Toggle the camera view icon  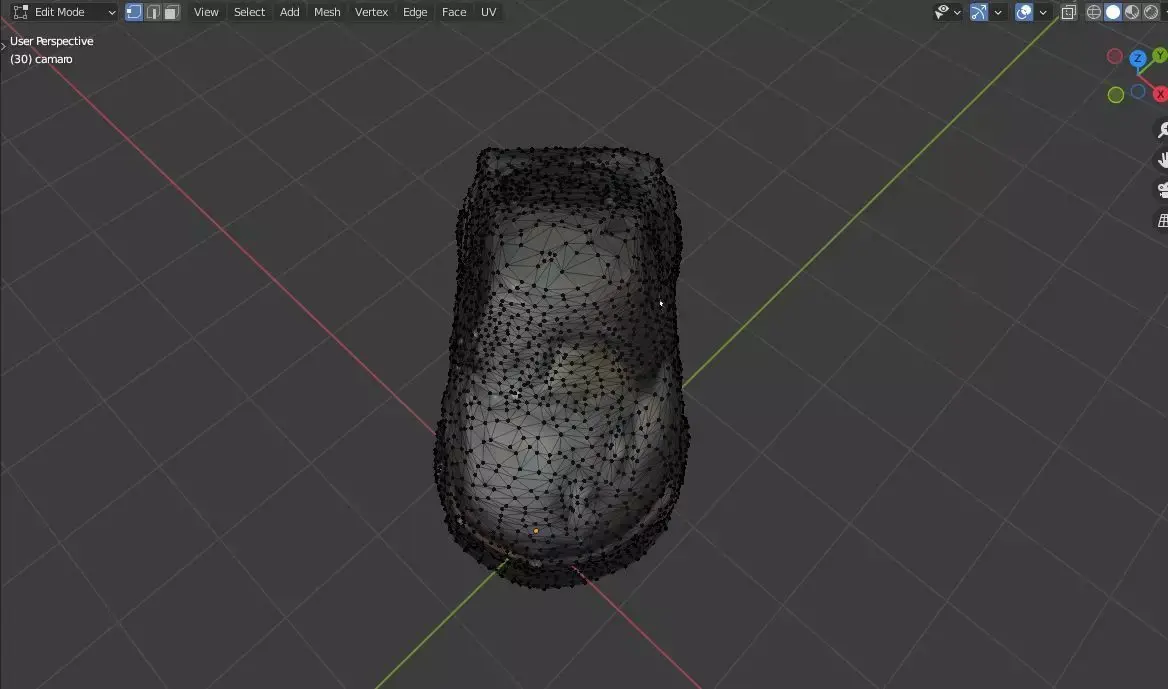pyautogui.click(x=1161, y=190)
